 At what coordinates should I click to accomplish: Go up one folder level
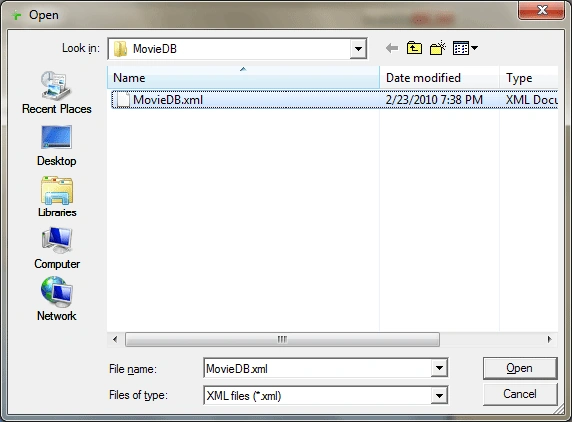[x=414, y=48]
